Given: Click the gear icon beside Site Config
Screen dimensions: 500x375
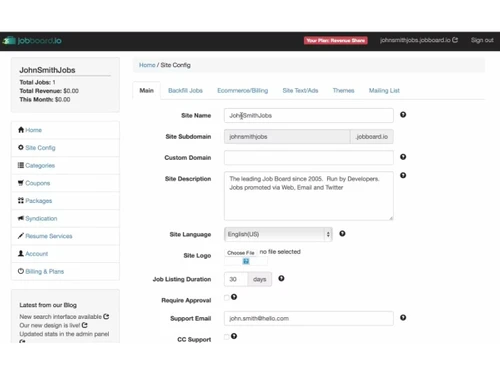Looking at the screenshot, I should [x=21, y=147].
